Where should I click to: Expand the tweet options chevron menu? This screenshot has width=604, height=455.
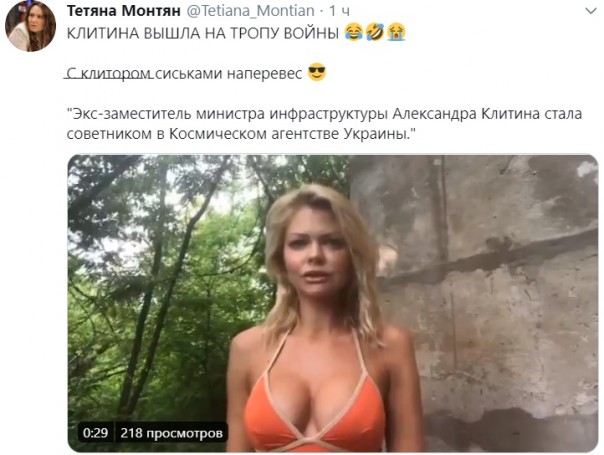[591, 11]
